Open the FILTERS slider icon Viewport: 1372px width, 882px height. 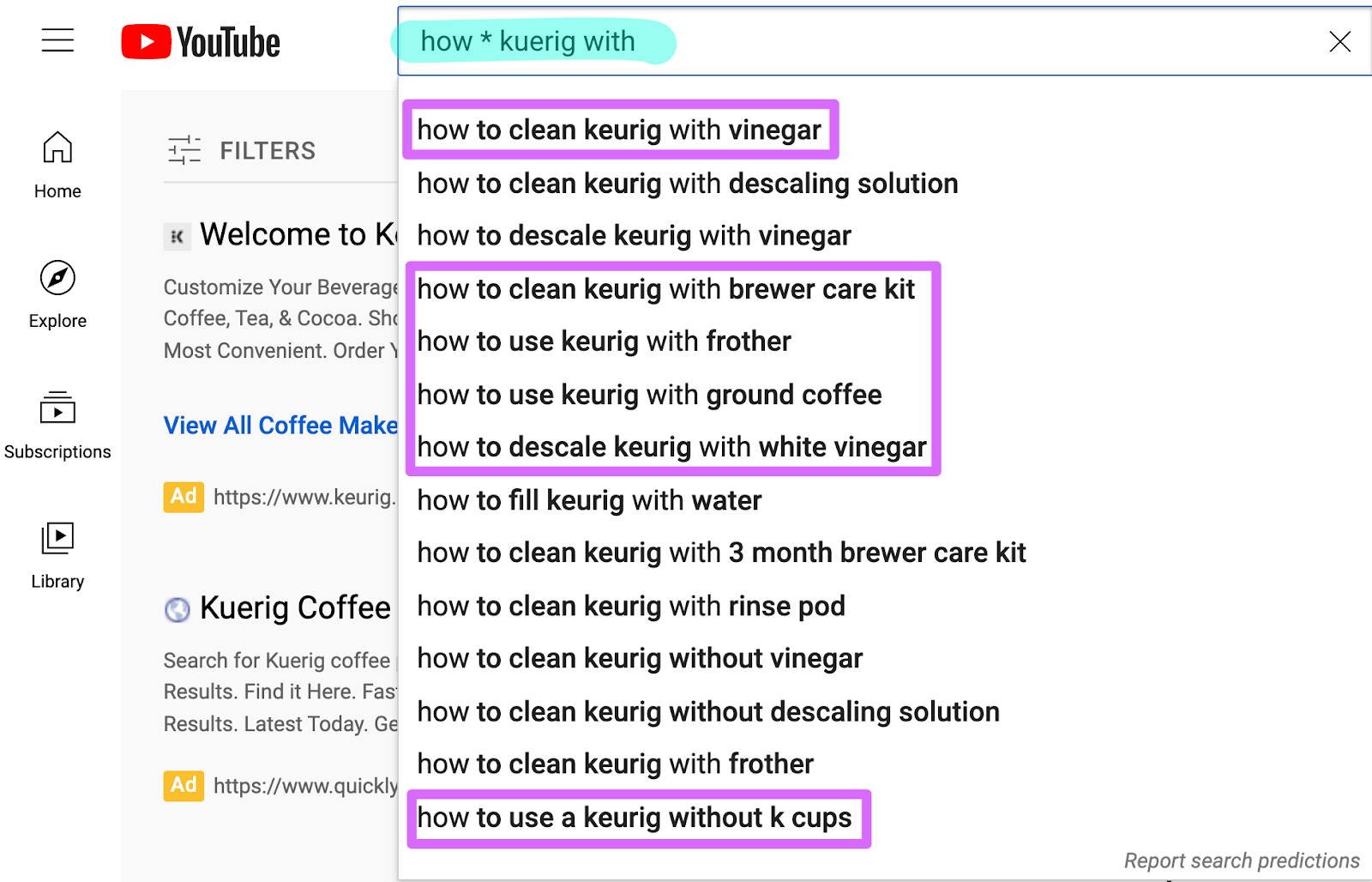[x=184, y=150]
